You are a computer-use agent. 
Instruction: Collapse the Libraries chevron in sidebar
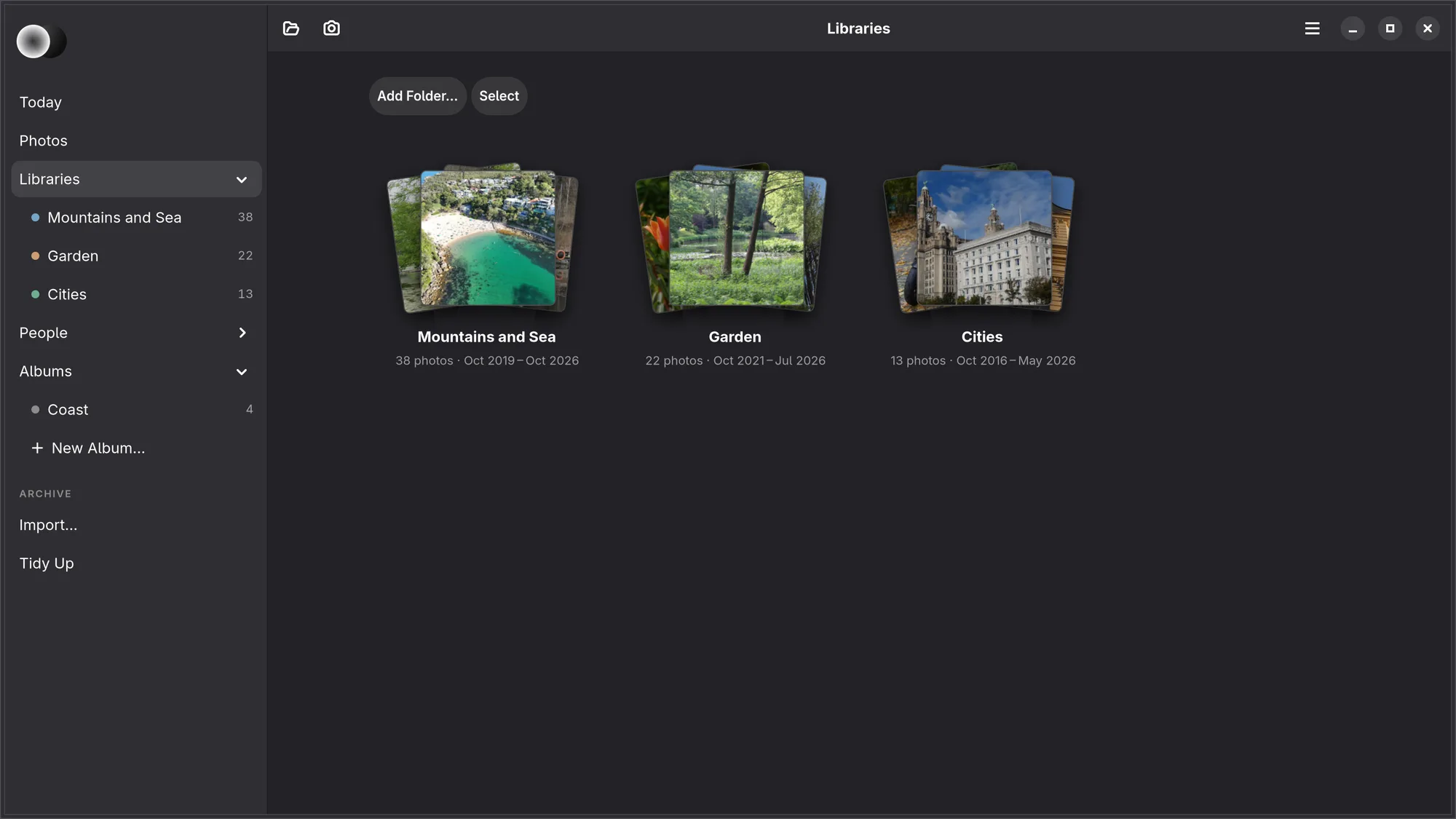[242, 180]
